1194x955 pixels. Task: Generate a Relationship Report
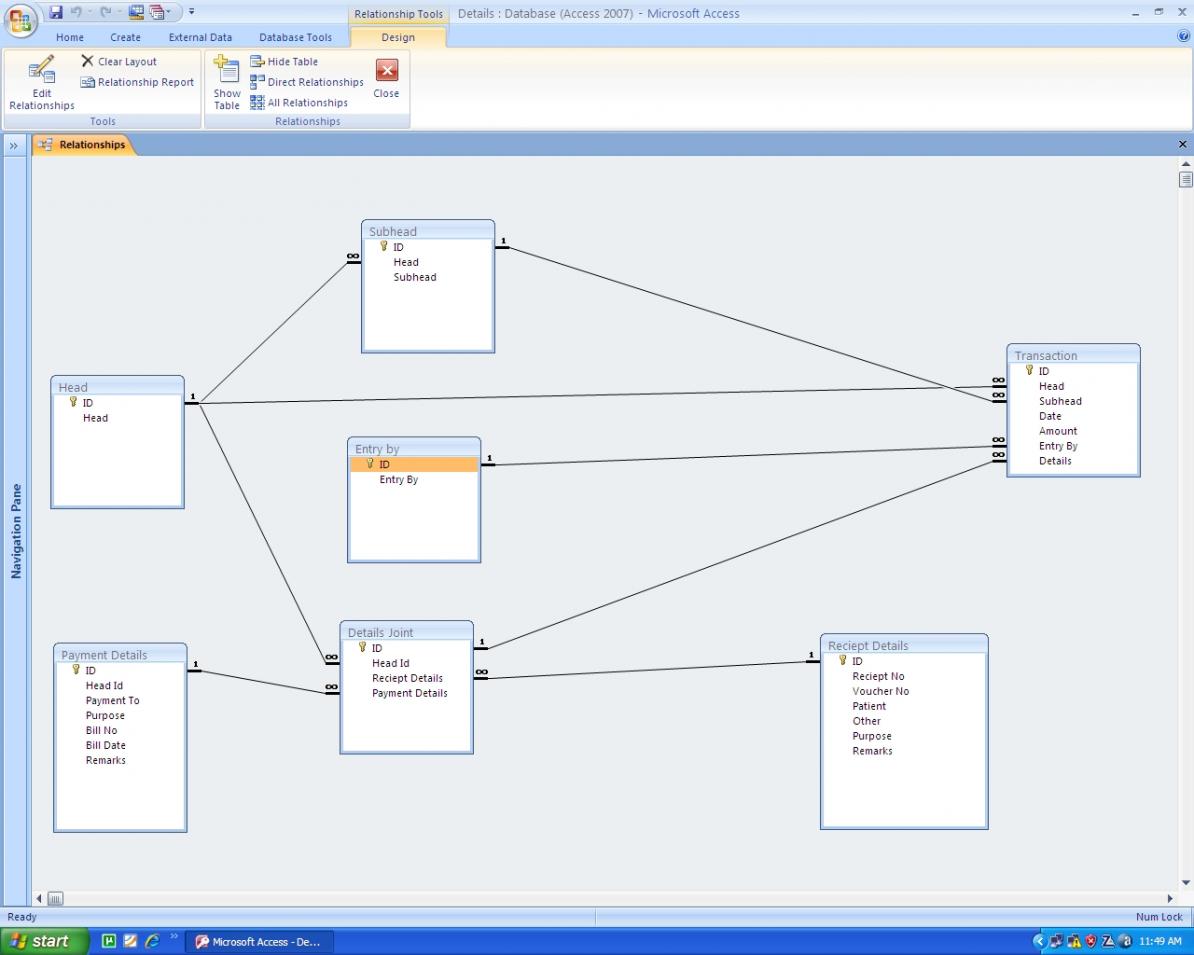(x=137, y=82)
